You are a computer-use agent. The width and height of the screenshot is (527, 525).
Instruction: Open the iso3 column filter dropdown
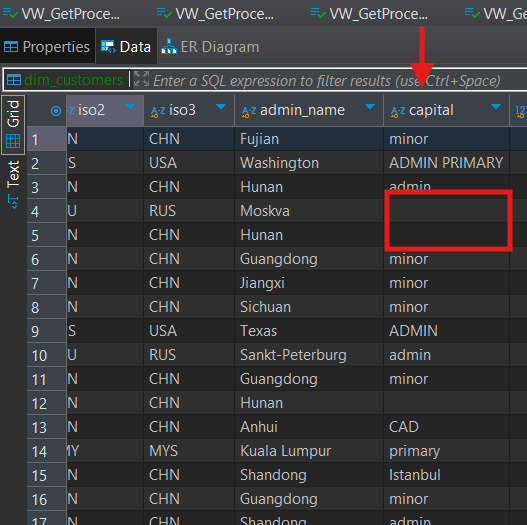coord(221,107)
